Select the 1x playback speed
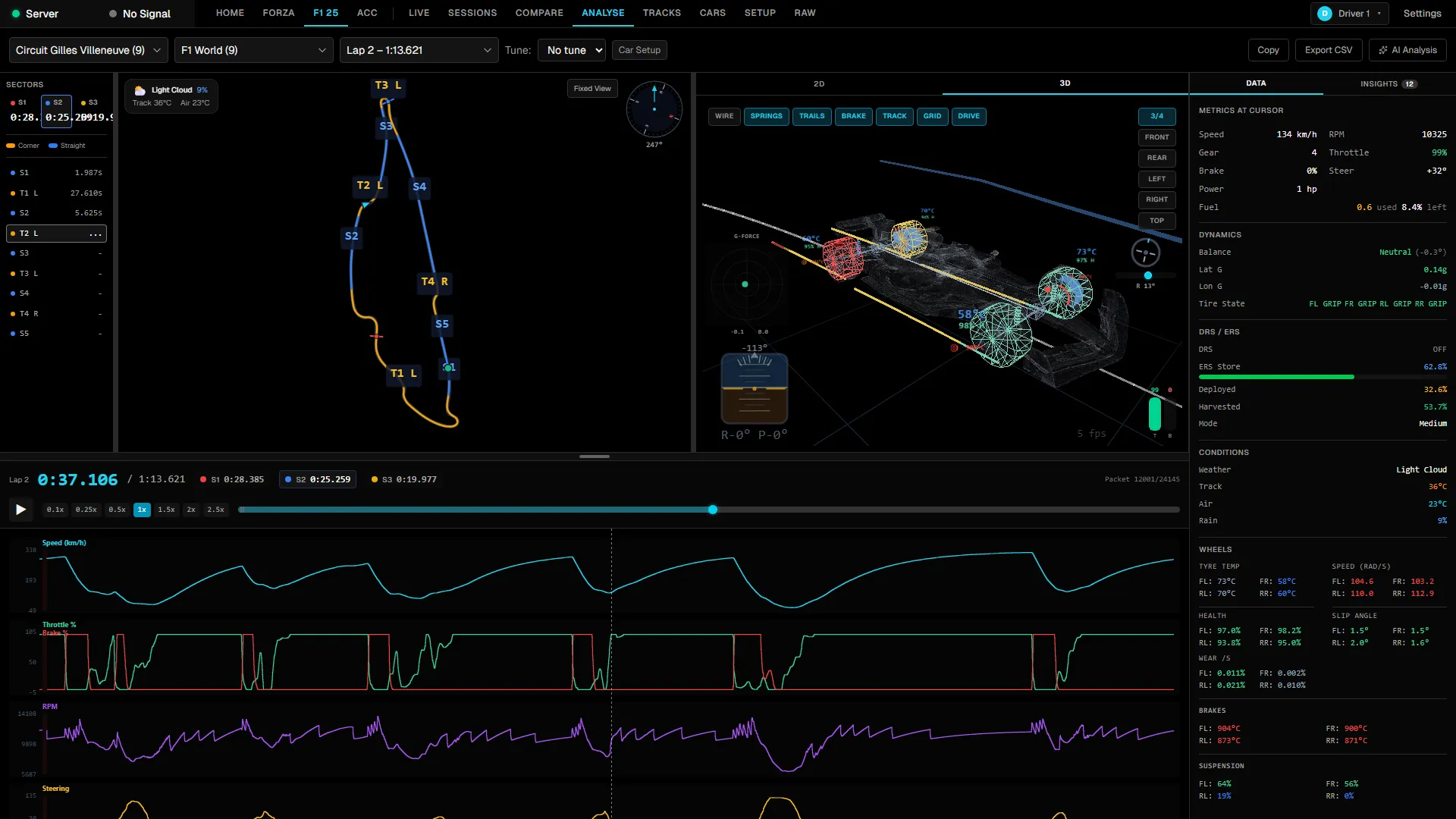Viewport: 1456px width, 819px height. pyautogui.click(x=142, y=510)
